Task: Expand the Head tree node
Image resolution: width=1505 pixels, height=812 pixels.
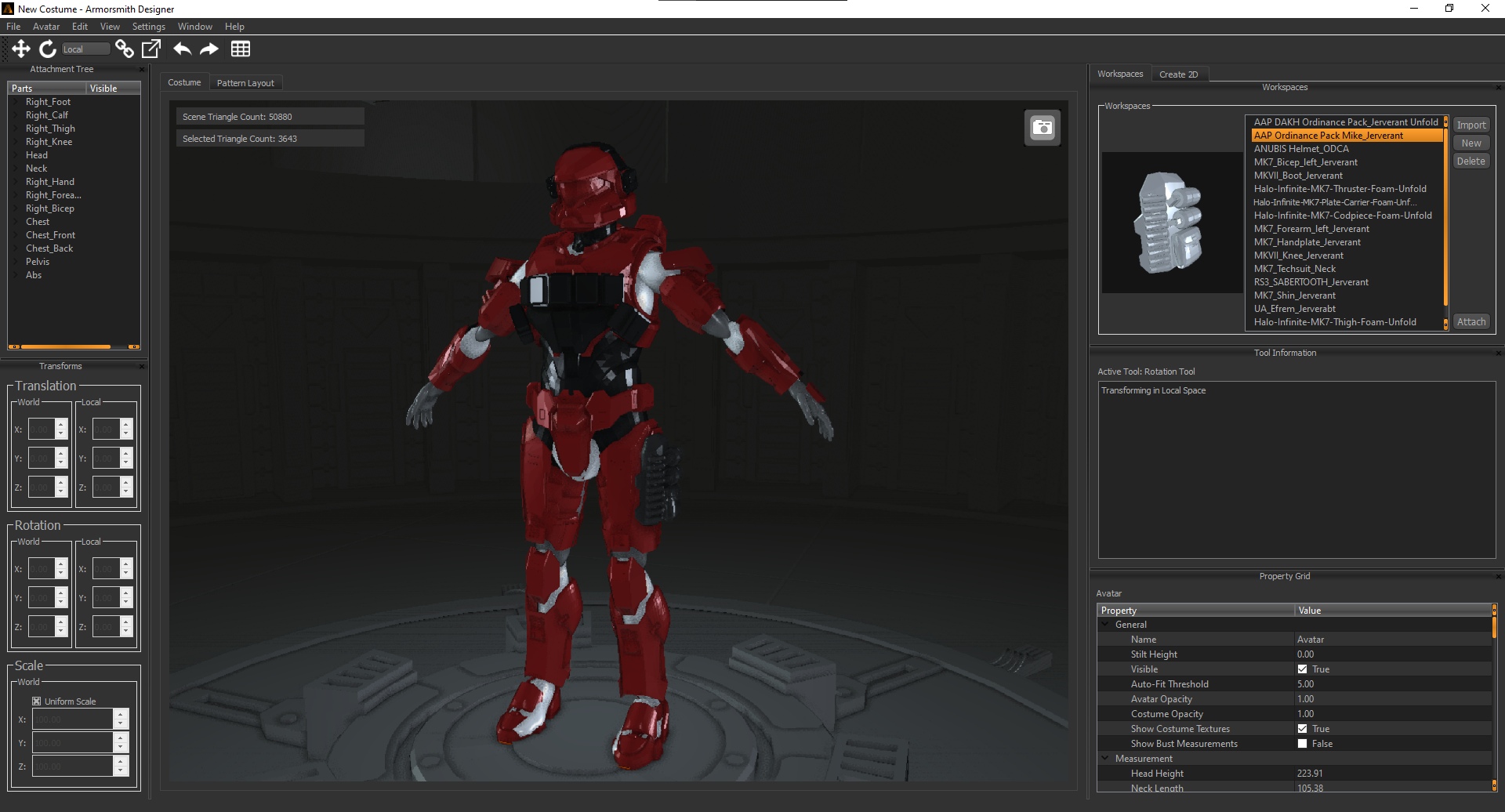Action: click(x=16, y=155)
